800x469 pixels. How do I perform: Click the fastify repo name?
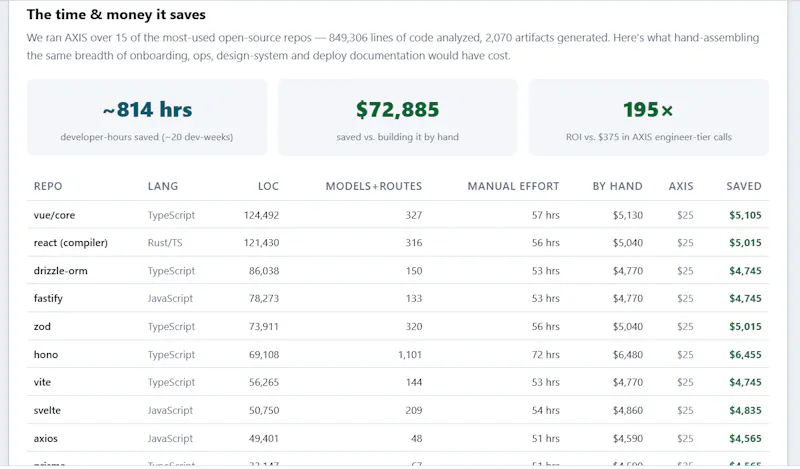tap(48, 299)
